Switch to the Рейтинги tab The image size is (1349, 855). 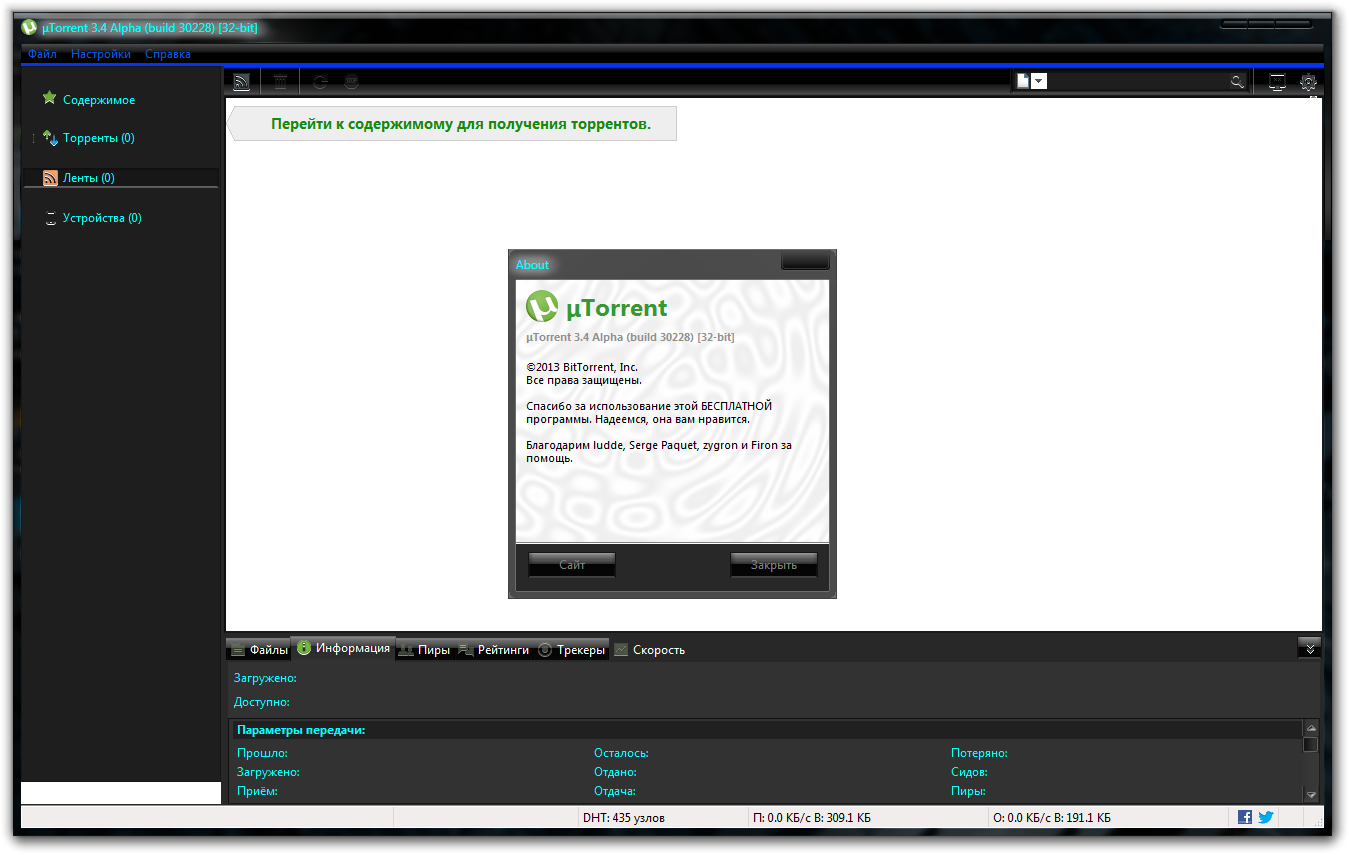[493, 649]
